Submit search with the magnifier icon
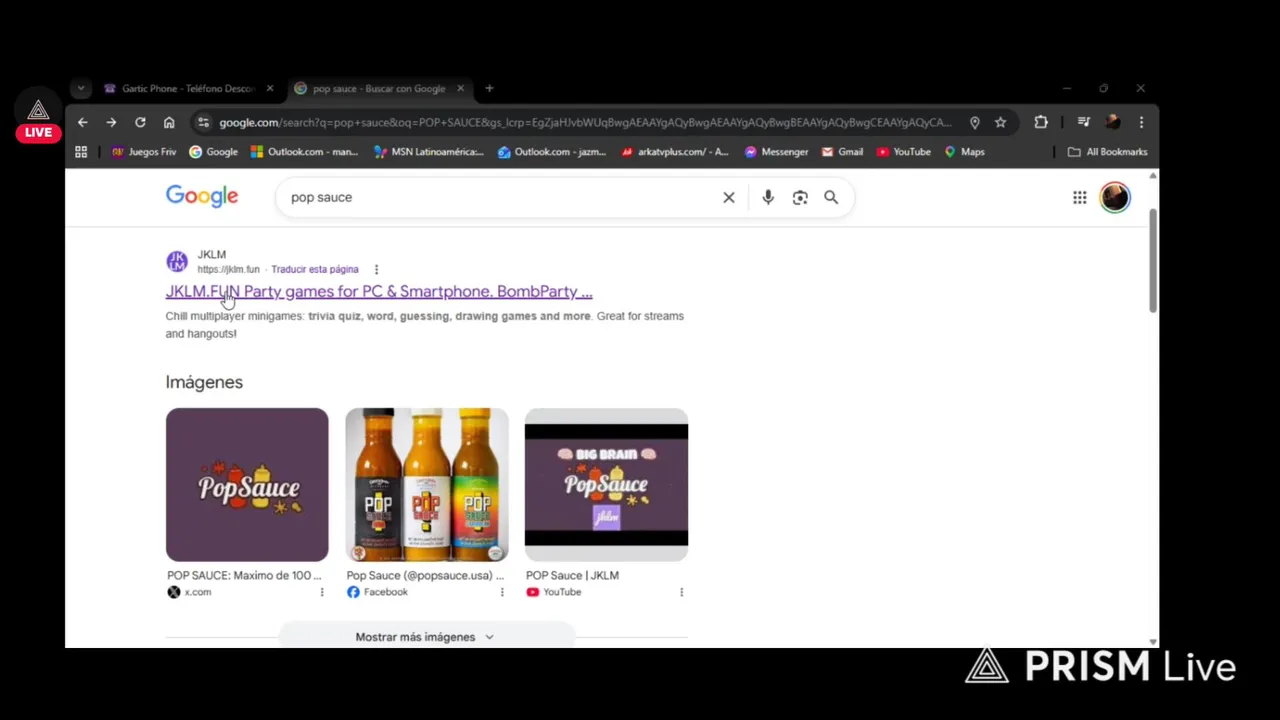This screenshot has width=1280, height=720. [x=831, y=197]
